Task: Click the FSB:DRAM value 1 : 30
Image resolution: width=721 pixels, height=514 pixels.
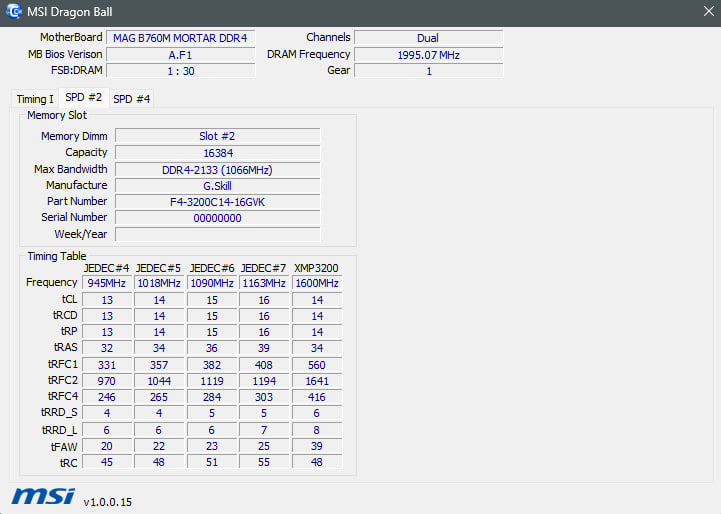Action: 180,71
